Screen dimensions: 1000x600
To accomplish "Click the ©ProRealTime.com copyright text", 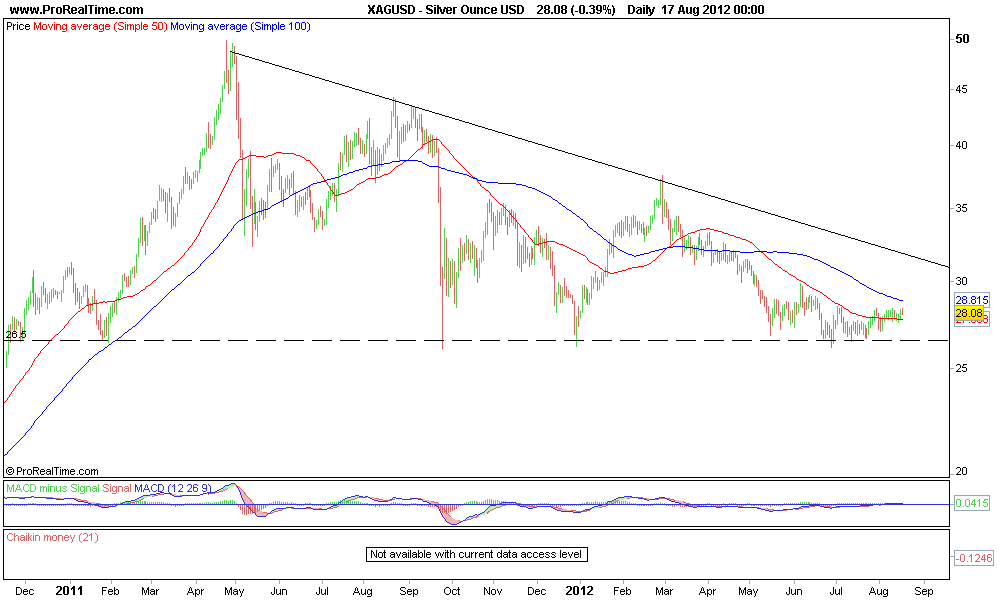I will (x=52, y=471).
